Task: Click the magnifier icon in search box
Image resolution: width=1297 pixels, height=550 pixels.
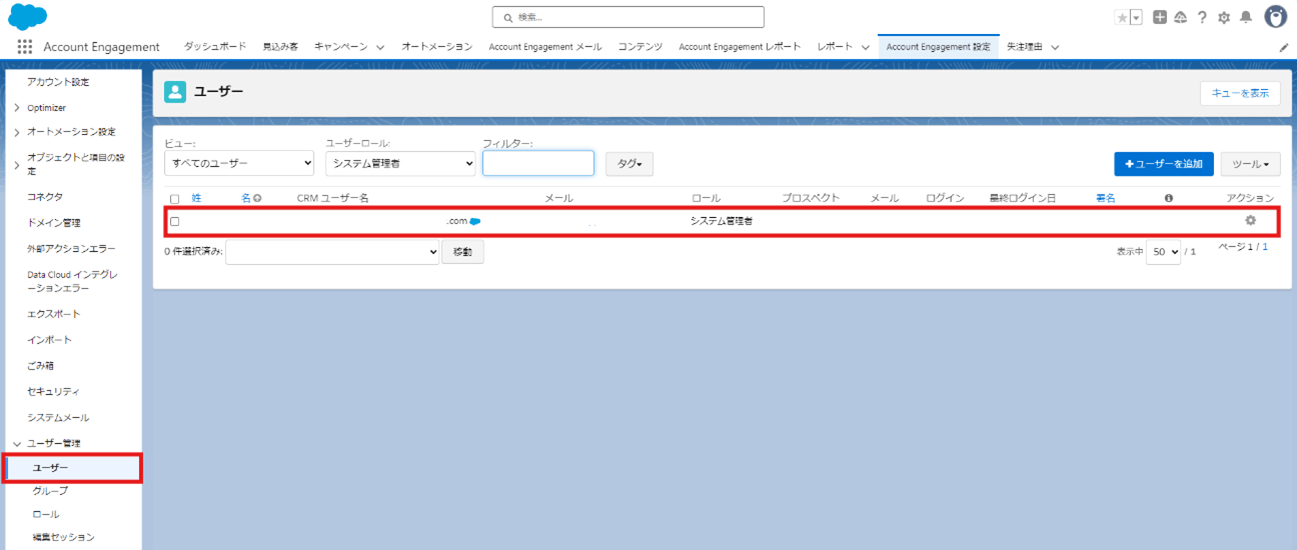Action: (x=508, y=18)
